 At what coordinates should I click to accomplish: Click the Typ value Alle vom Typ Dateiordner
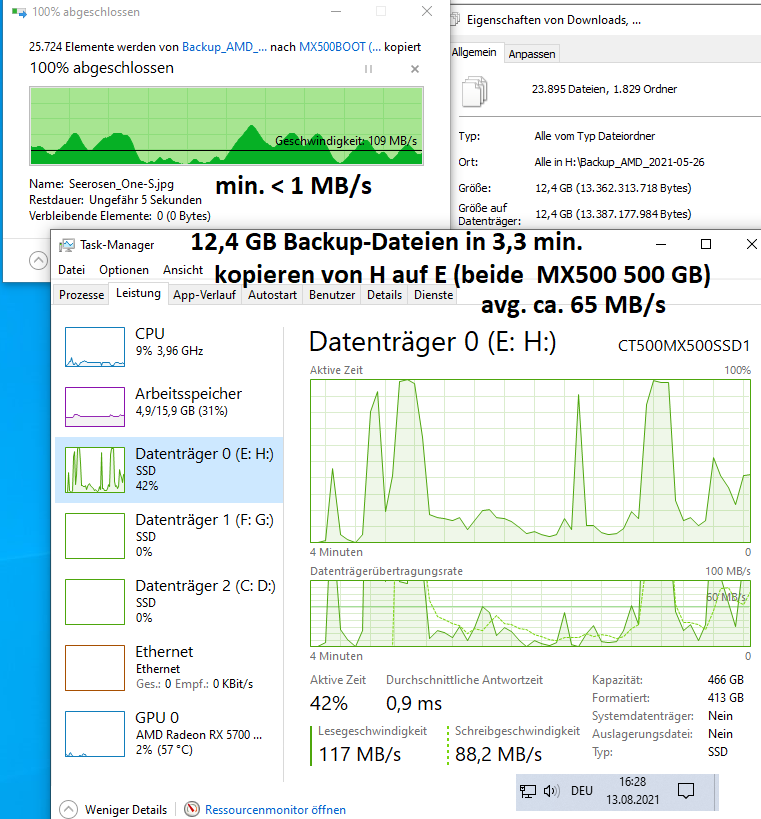pos(594,136)
